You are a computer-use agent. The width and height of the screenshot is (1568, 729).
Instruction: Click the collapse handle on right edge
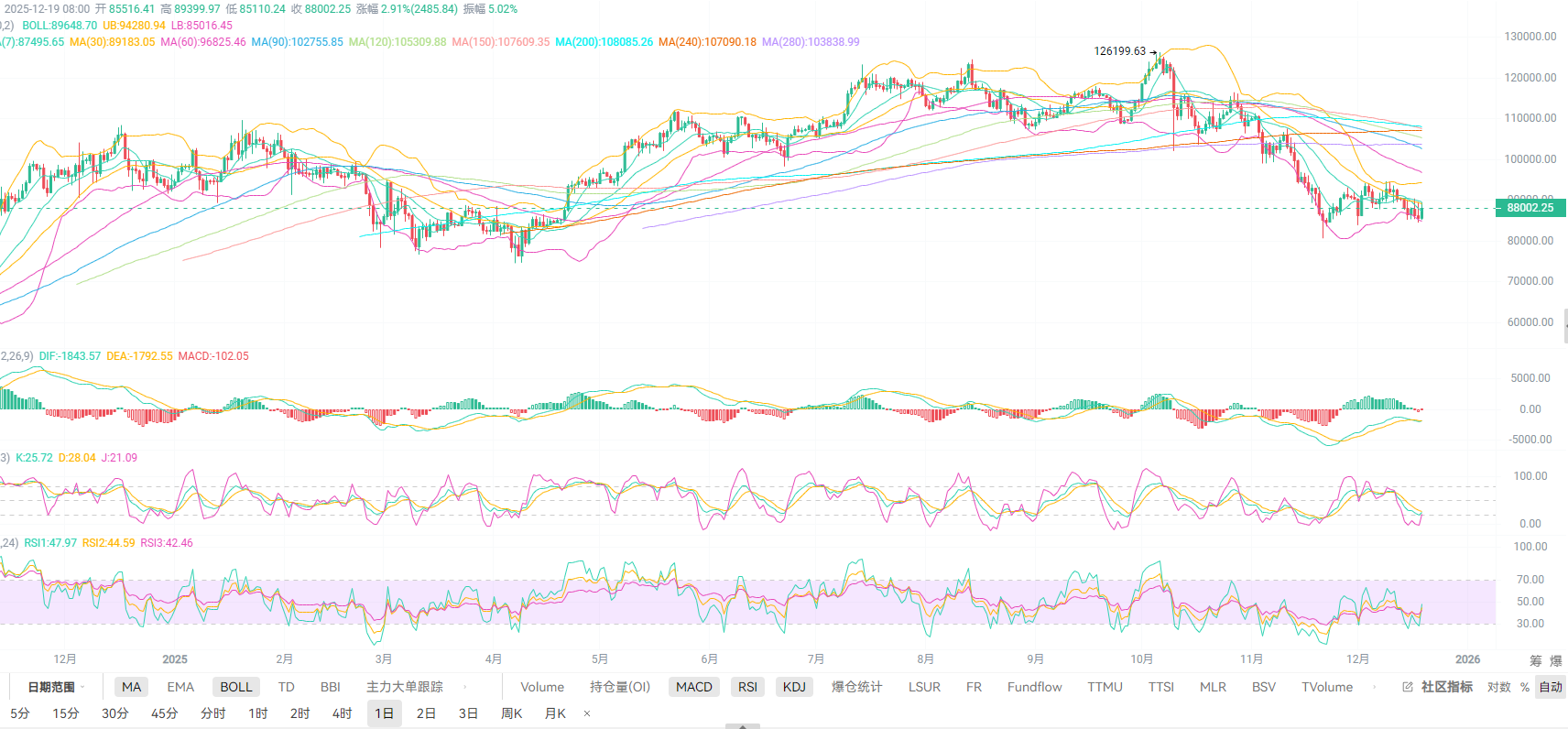coord(1564,325)
